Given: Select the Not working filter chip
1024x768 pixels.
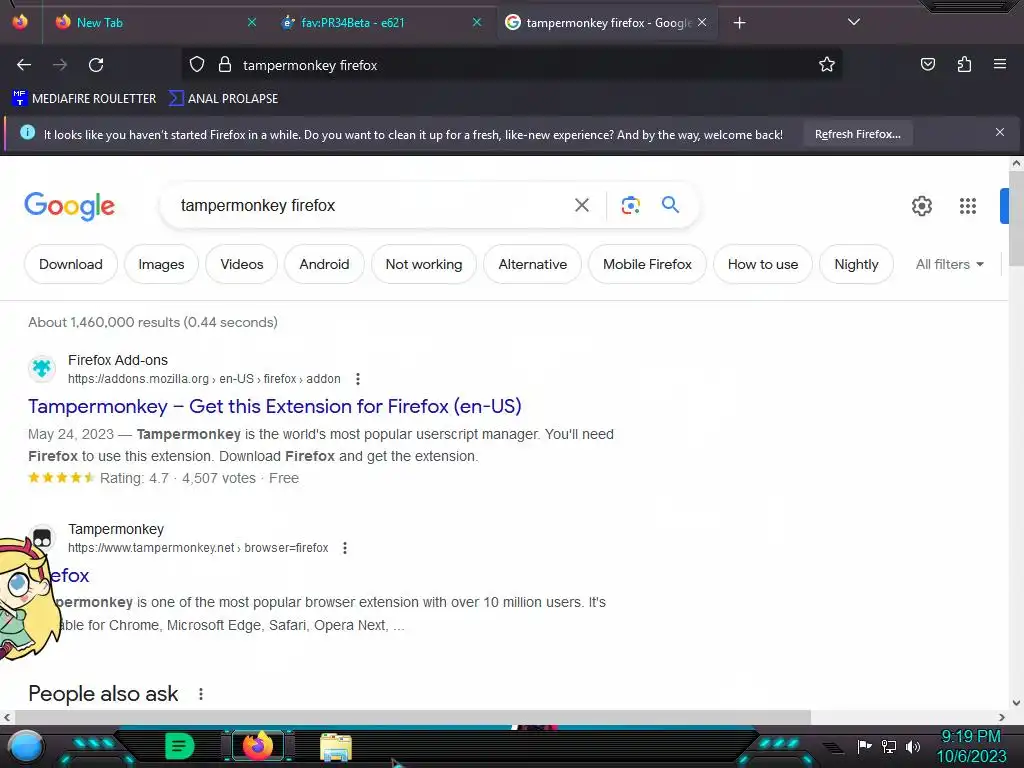Looking at the screenshot, I should coord(424,264).
